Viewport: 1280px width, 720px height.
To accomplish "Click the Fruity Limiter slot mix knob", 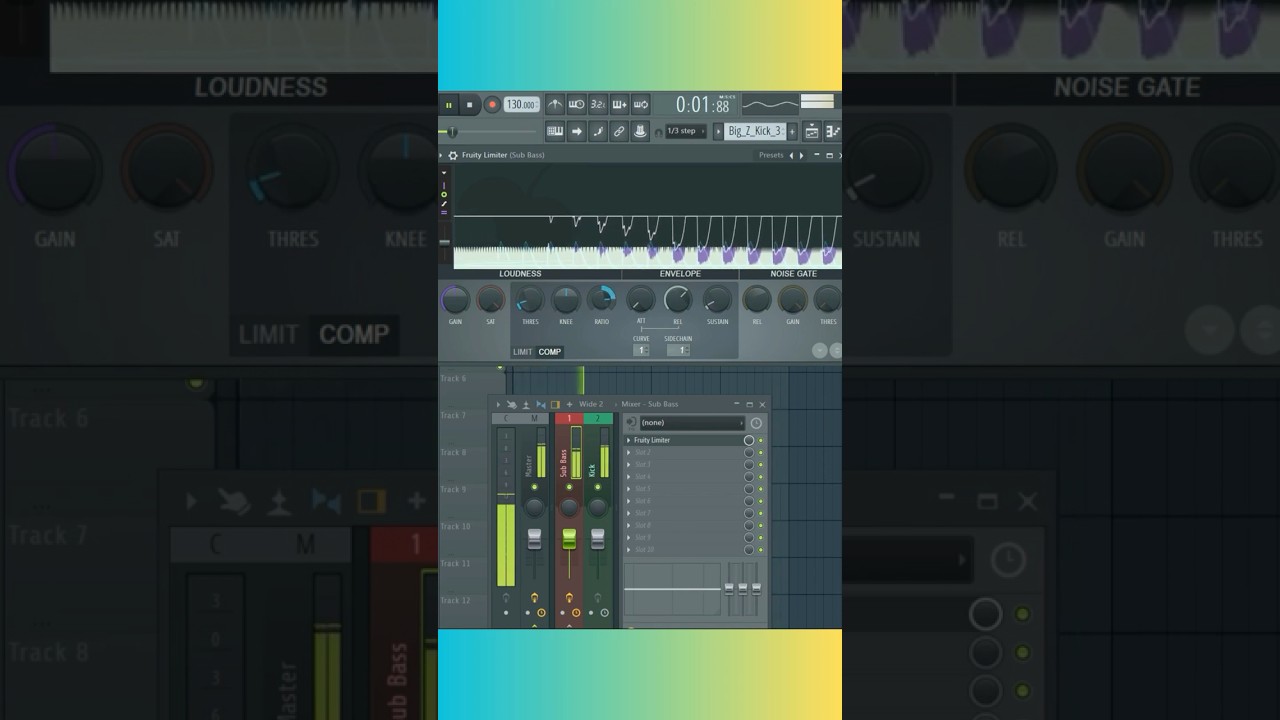I will click(749, 440).
